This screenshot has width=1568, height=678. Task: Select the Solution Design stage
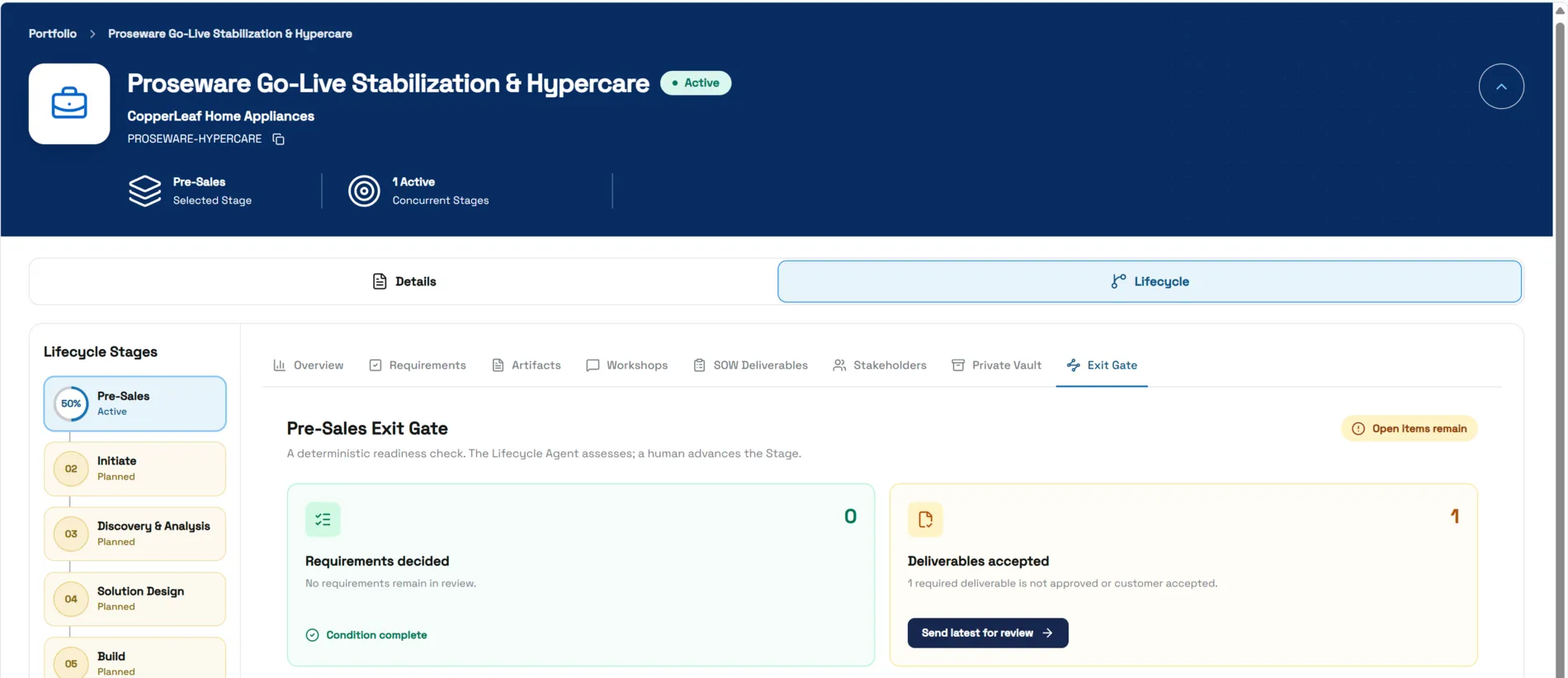[x=135, y=599]
